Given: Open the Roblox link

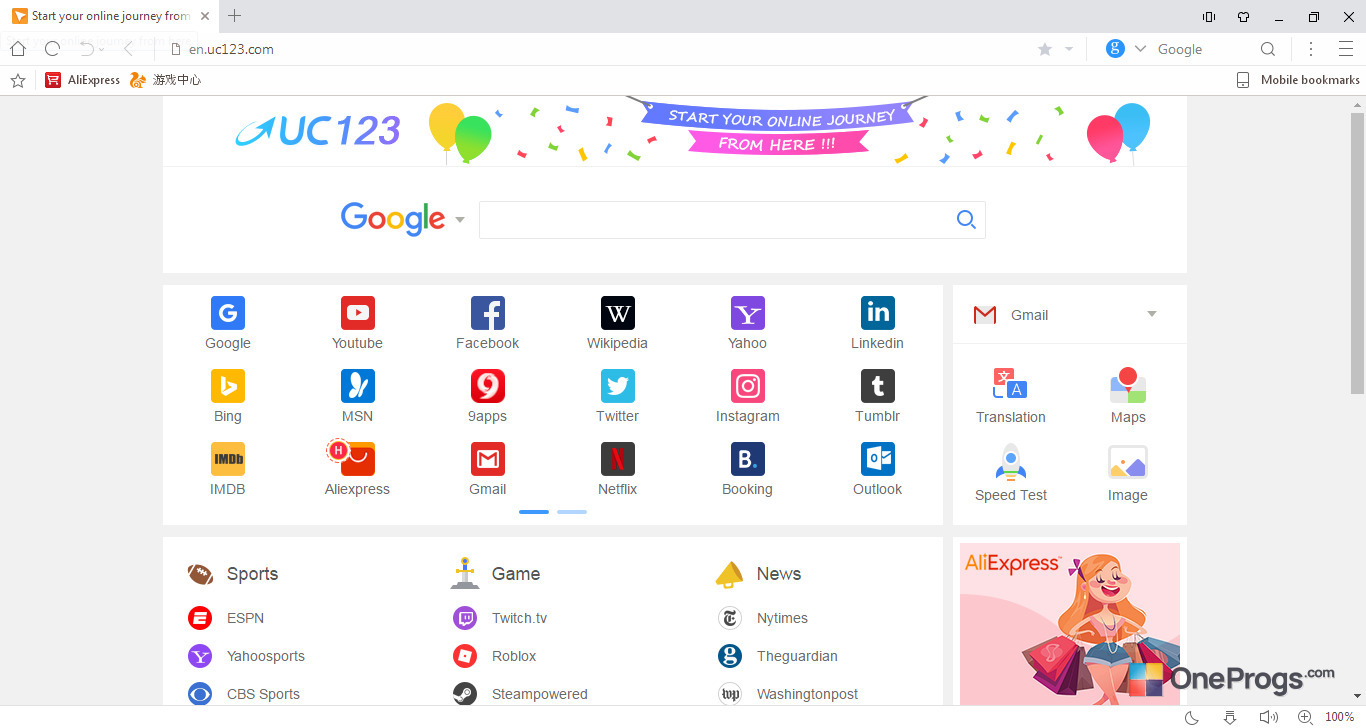Looking at the screenshot, I should pyautogui.click(x=494, y=656).
